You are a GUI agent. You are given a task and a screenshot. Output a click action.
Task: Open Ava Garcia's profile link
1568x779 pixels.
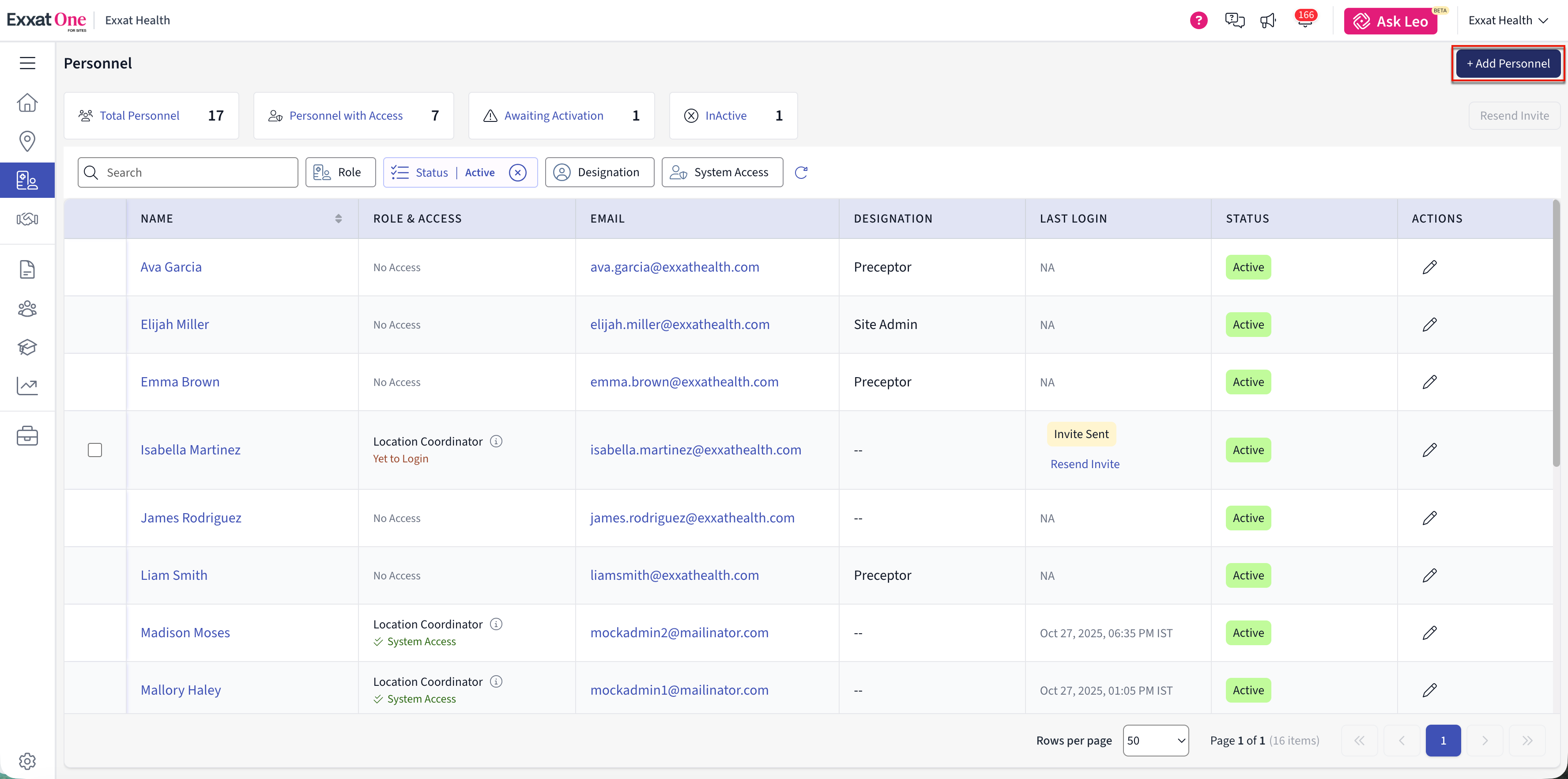tap(171, 267)
